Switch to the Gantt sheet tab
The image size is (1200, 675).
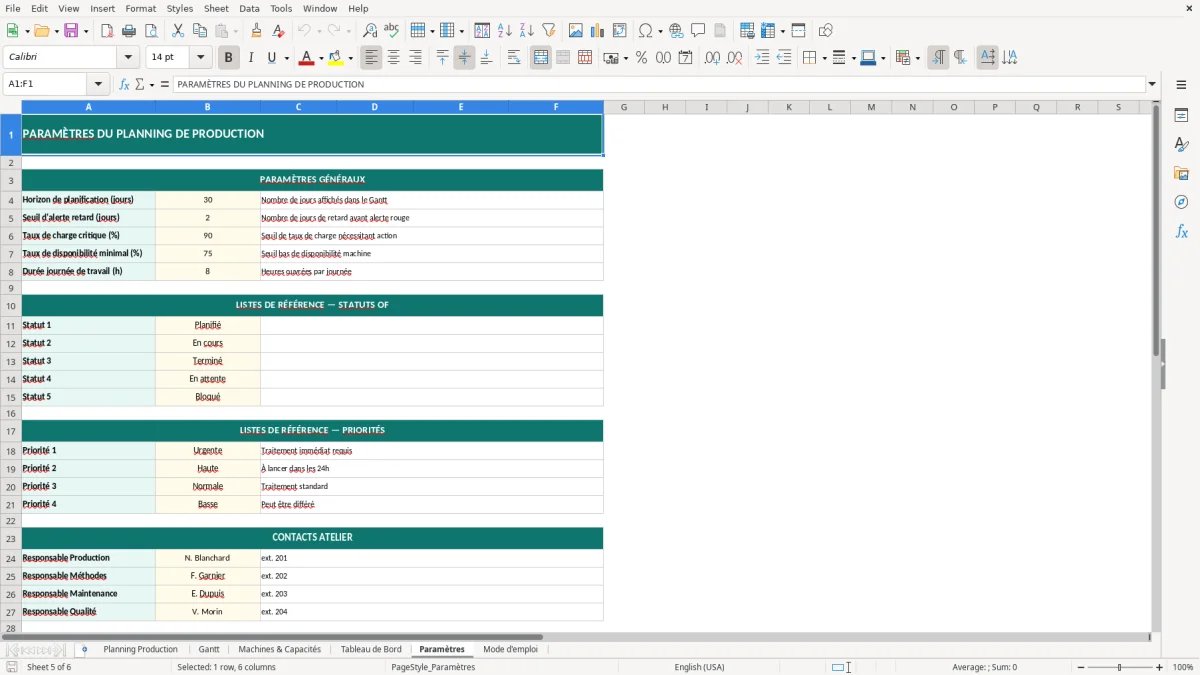(x=208, y=649)
